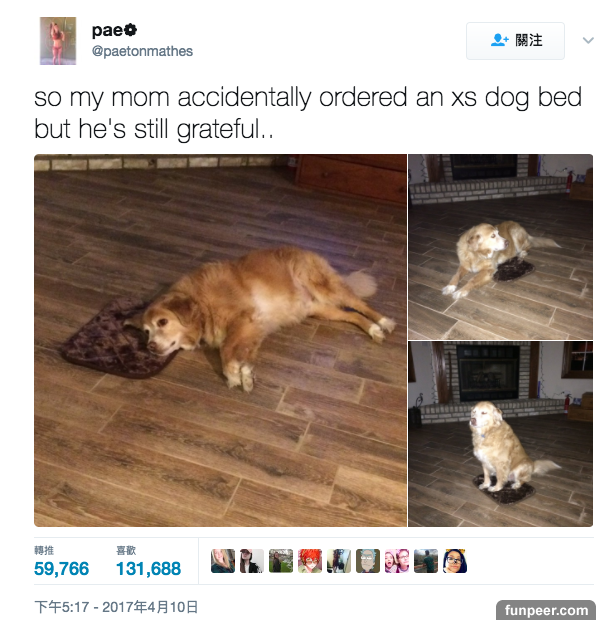Open the fifth liker avatar in the row
This screenshot has width=616, height=620.
pyautogui.click(x=339, y=561)
